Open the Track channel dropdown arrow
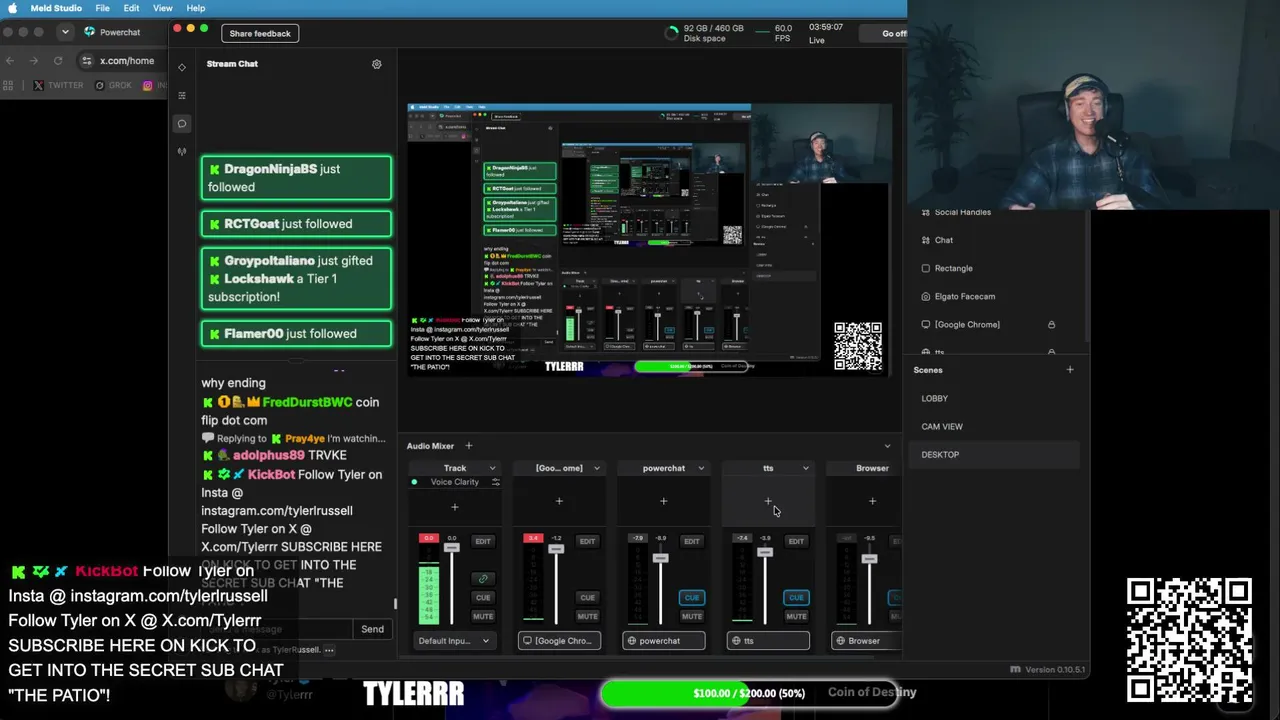 [492, 468]
